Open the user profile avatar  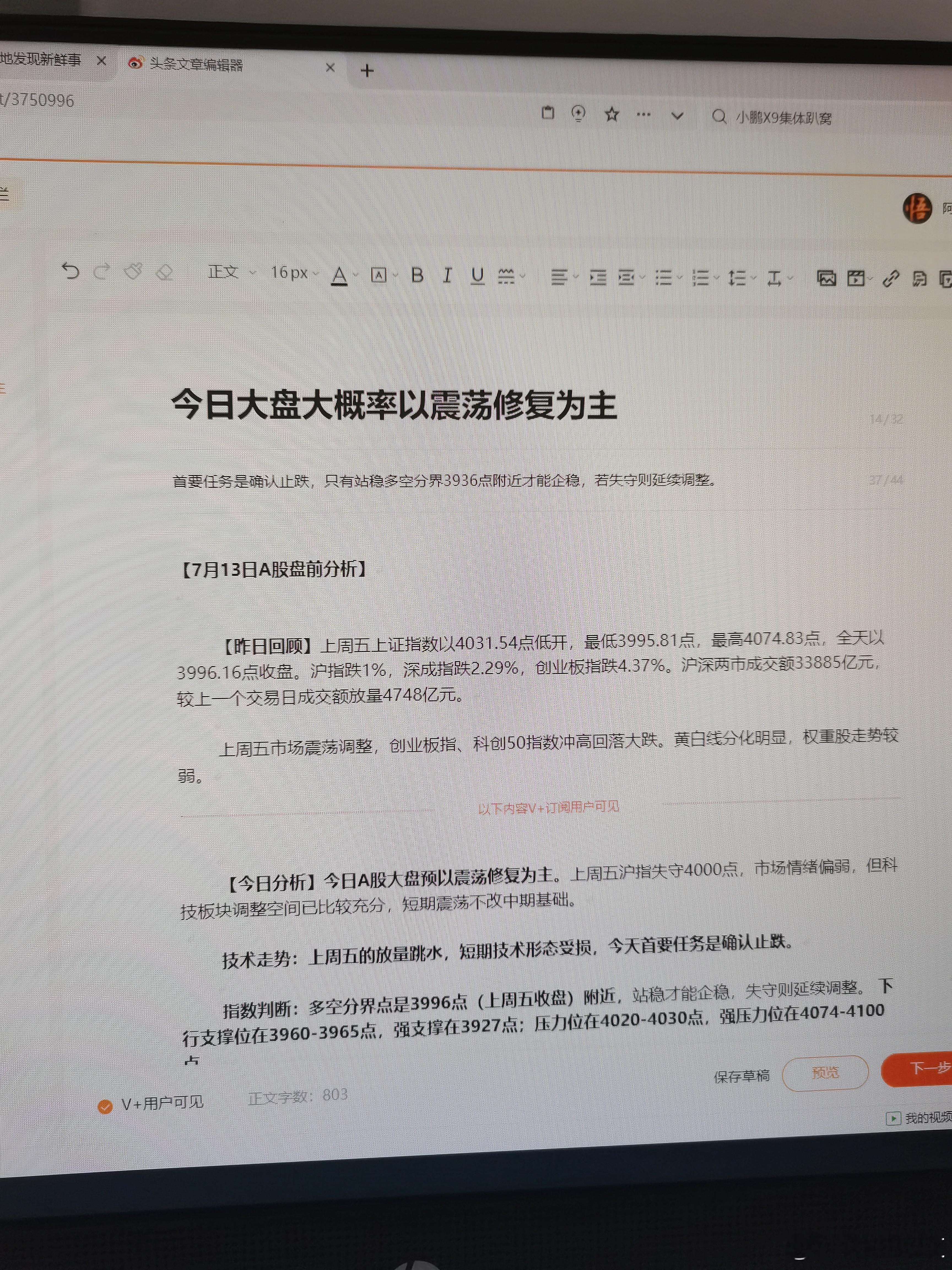pyautogui.click(x=917, y=208)
